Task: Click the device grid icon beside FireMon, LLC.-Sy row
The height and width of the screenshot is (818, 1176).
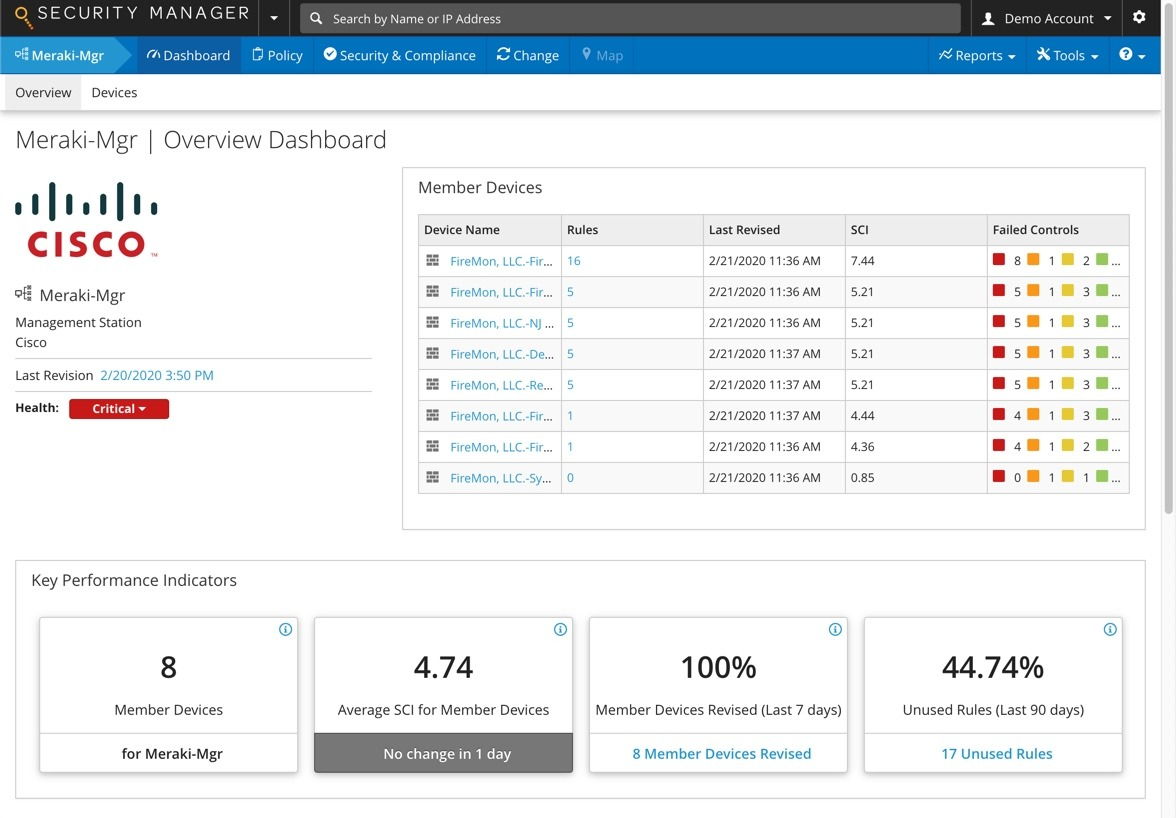Action: coord(432,477)
